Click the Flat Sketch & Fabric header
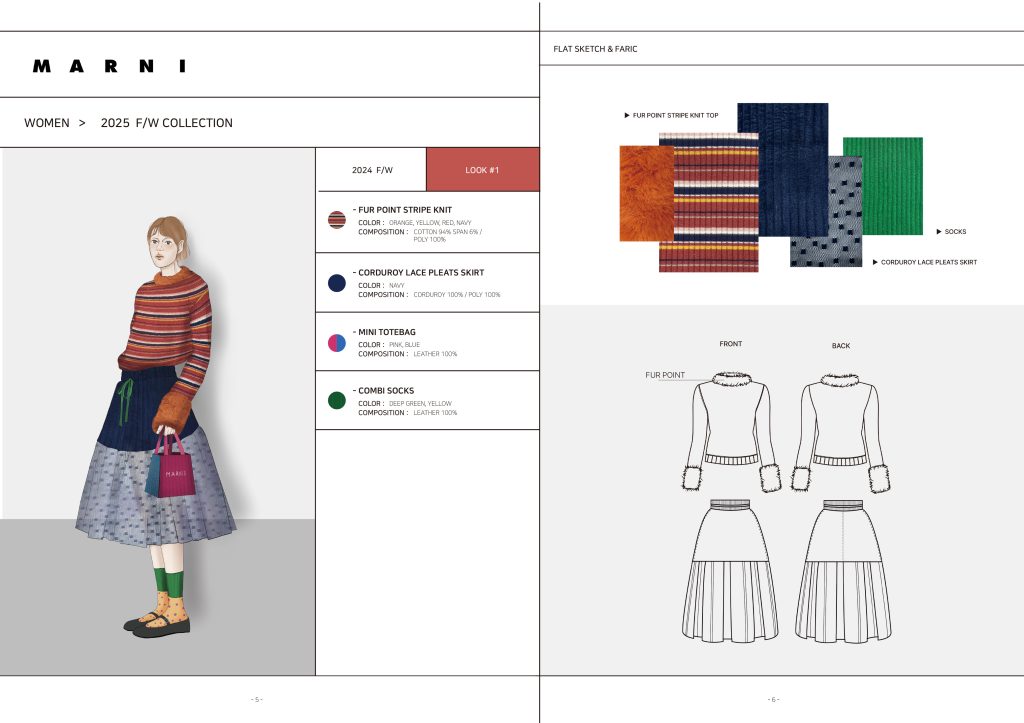 [x=595, y=49]
